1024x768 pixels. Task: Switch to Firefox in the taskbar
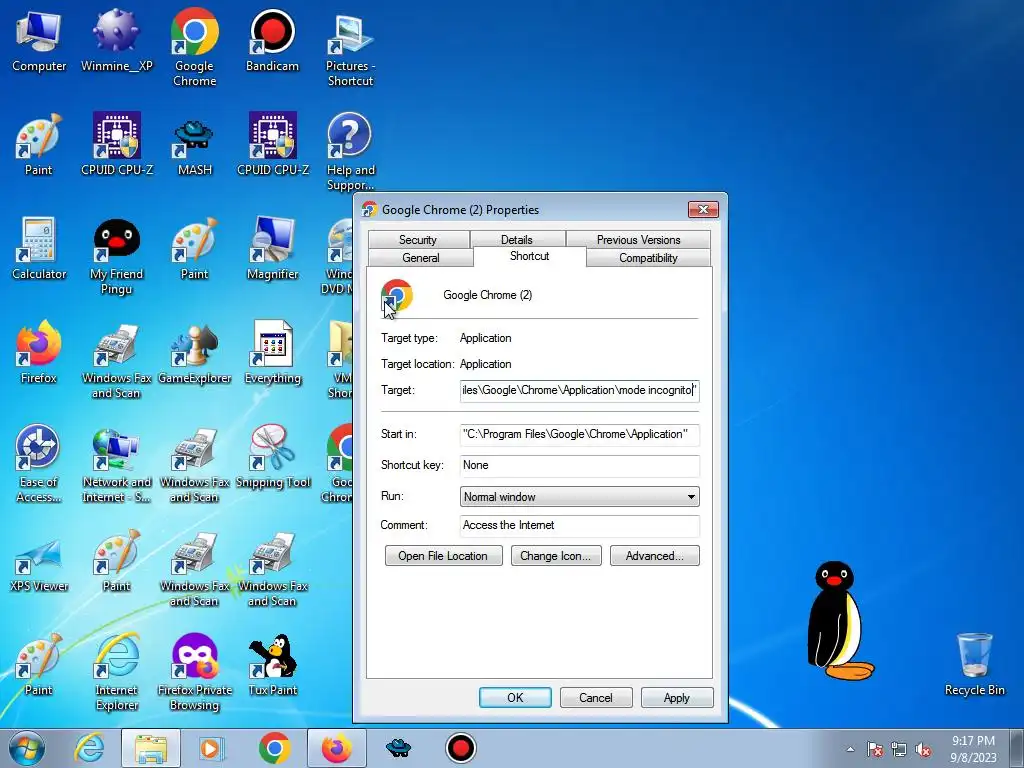[x=336, y=748]
